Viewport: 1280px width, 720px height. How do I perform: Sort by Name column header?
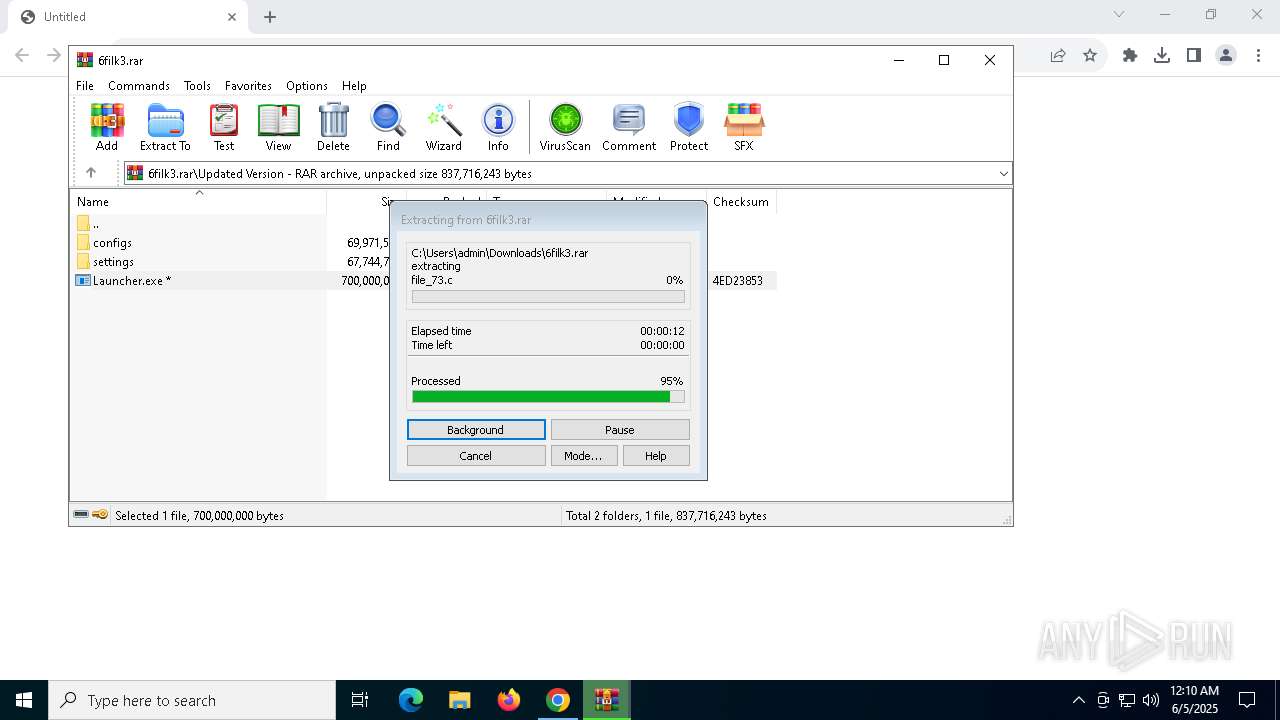[198, 202]
